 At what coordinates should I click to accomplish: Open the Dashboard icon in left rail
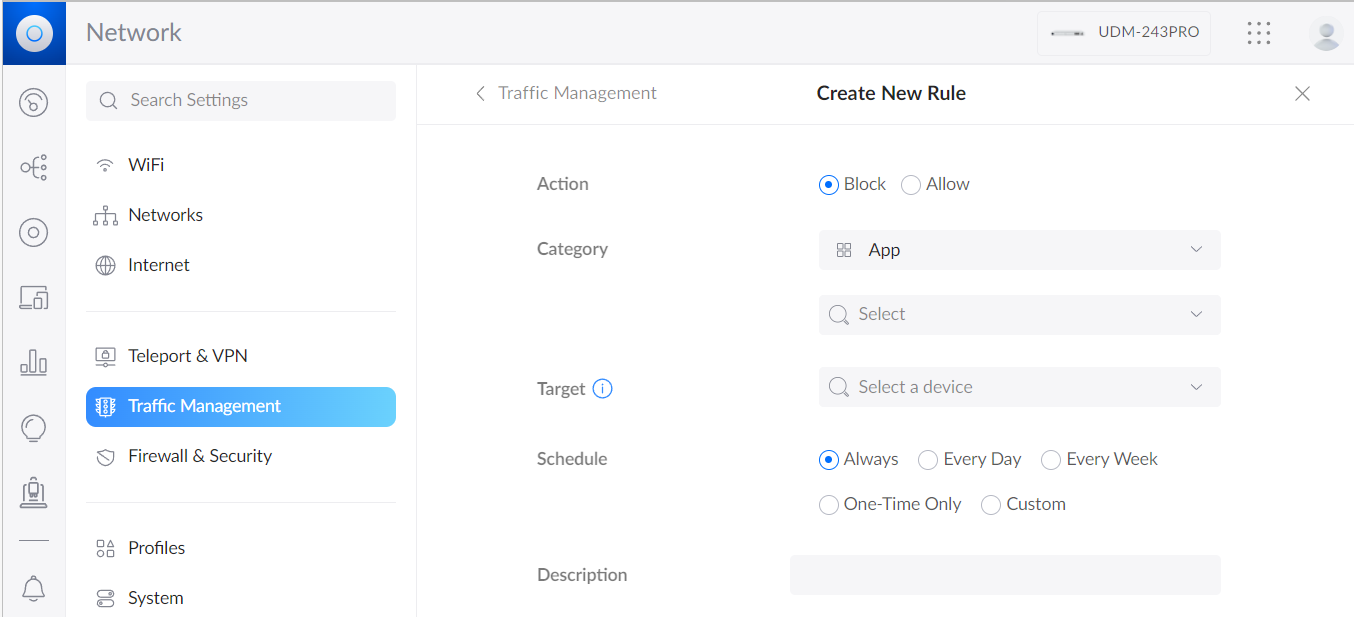pyautogui.click(x=33, y=102)
